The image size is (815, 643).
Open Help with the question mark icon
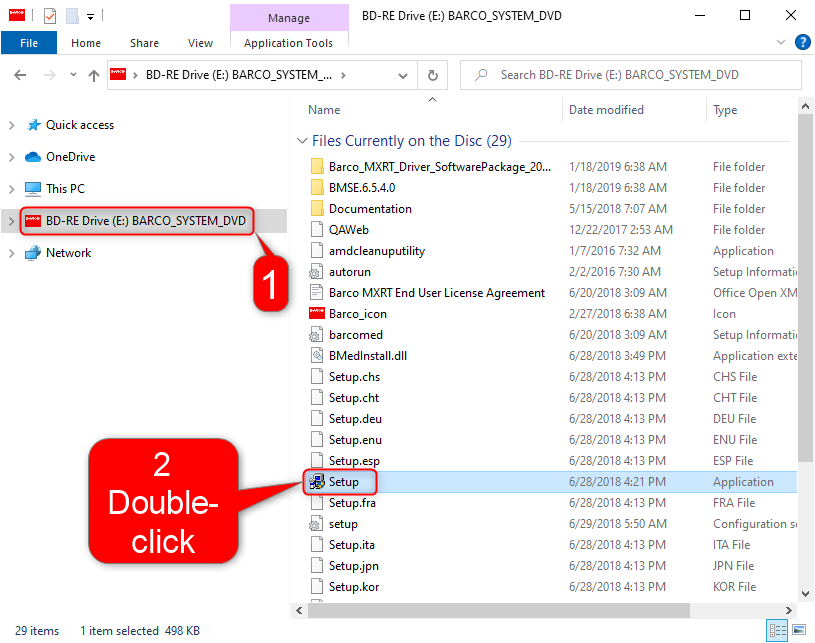pyautogui.click(x=803, y=42)
